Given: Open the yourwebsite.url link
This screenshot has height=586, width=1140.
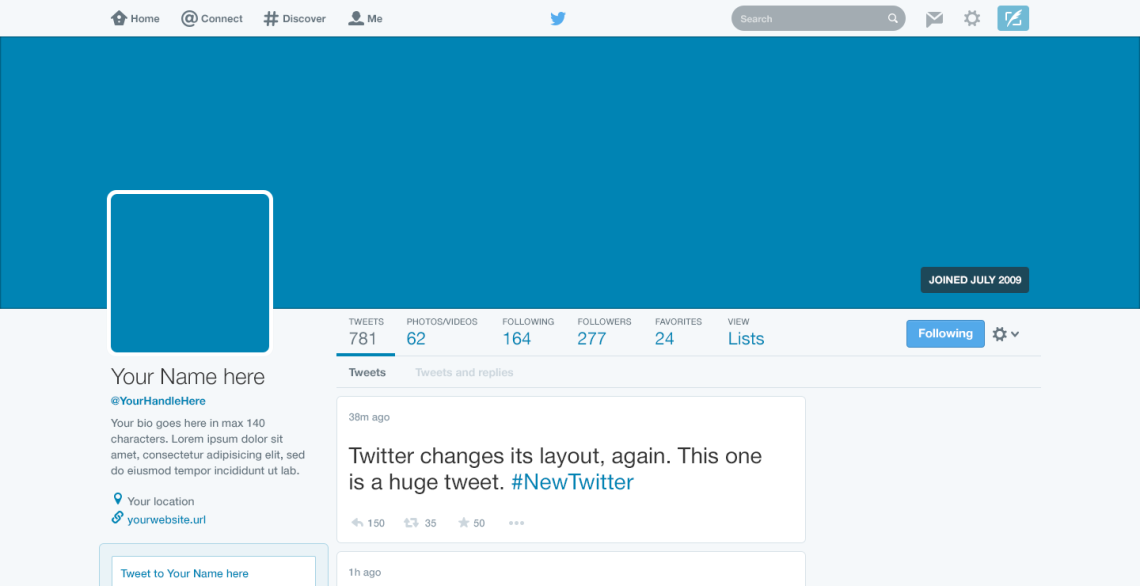Looking at the screenshot, I should click(x=166, y=520).
